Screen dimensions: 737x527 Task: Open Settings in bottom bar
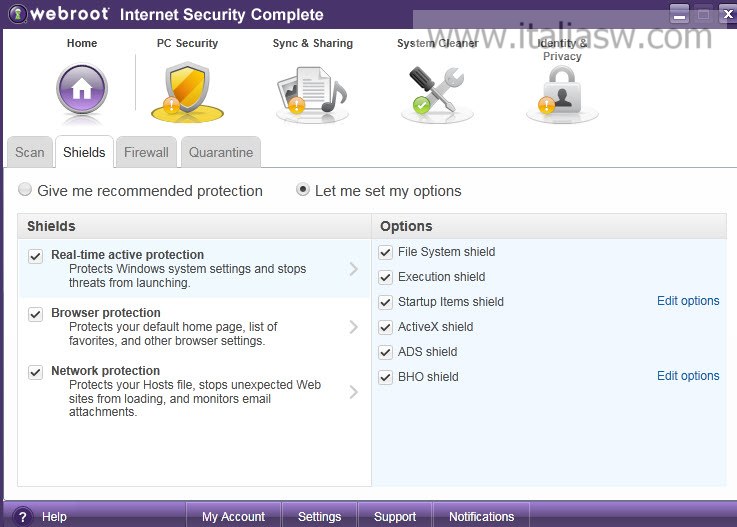tap(320, 517)
